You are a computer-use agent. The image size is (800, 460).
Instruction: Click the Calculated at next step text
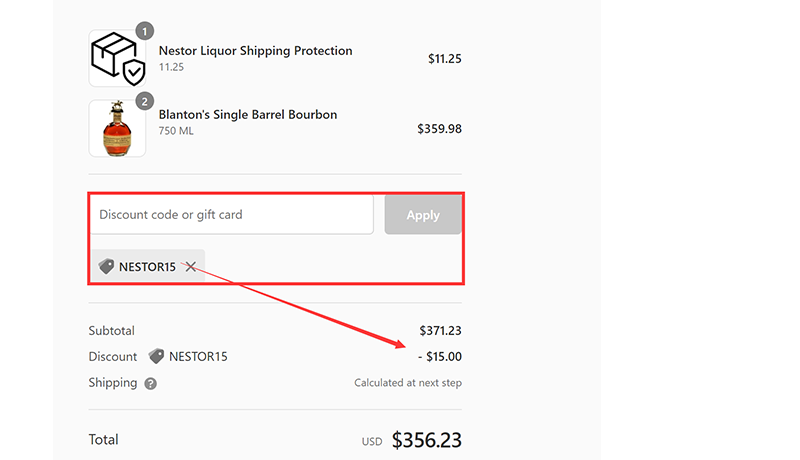(x=408, y=383)
